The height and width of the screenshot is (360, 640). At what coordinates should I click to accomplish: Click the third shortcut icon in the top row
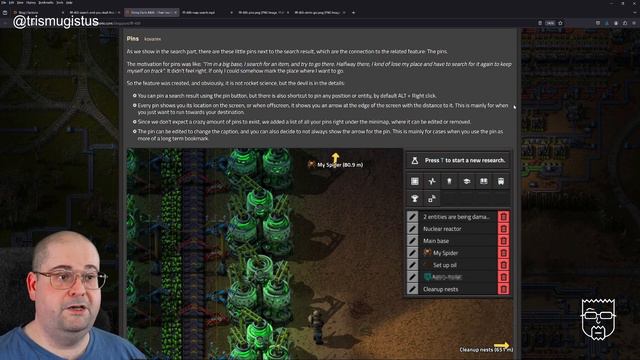click(x=449, y=181)
